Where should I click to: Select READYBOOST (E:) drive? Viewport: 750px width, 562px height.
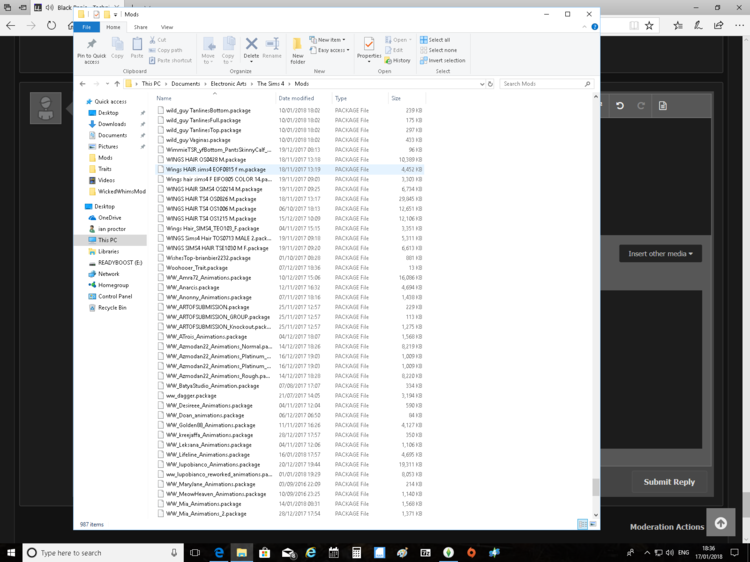[120, 263]
